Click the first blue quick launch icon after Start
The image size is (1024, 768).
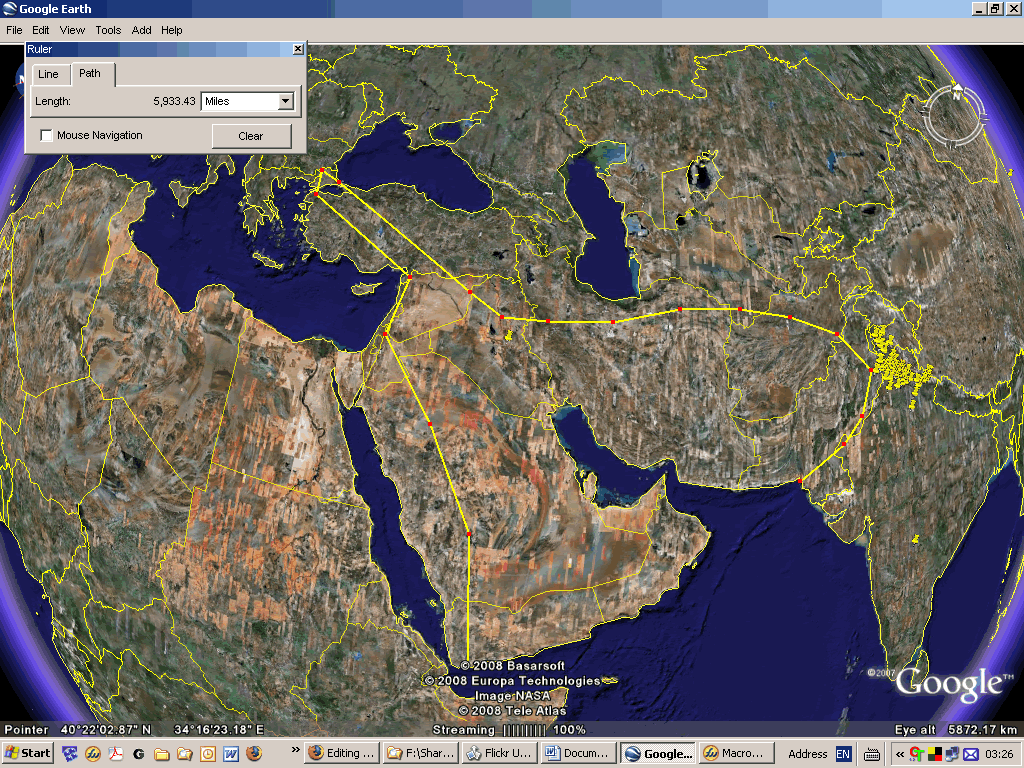point(70,754)
